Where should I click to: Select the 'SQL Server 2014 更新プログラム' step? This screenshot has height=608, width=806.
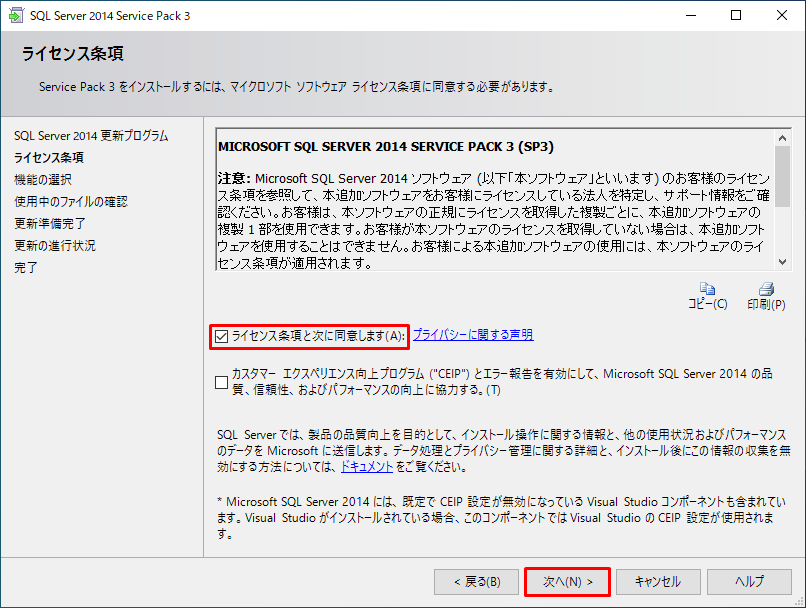[x=91, y=136]
